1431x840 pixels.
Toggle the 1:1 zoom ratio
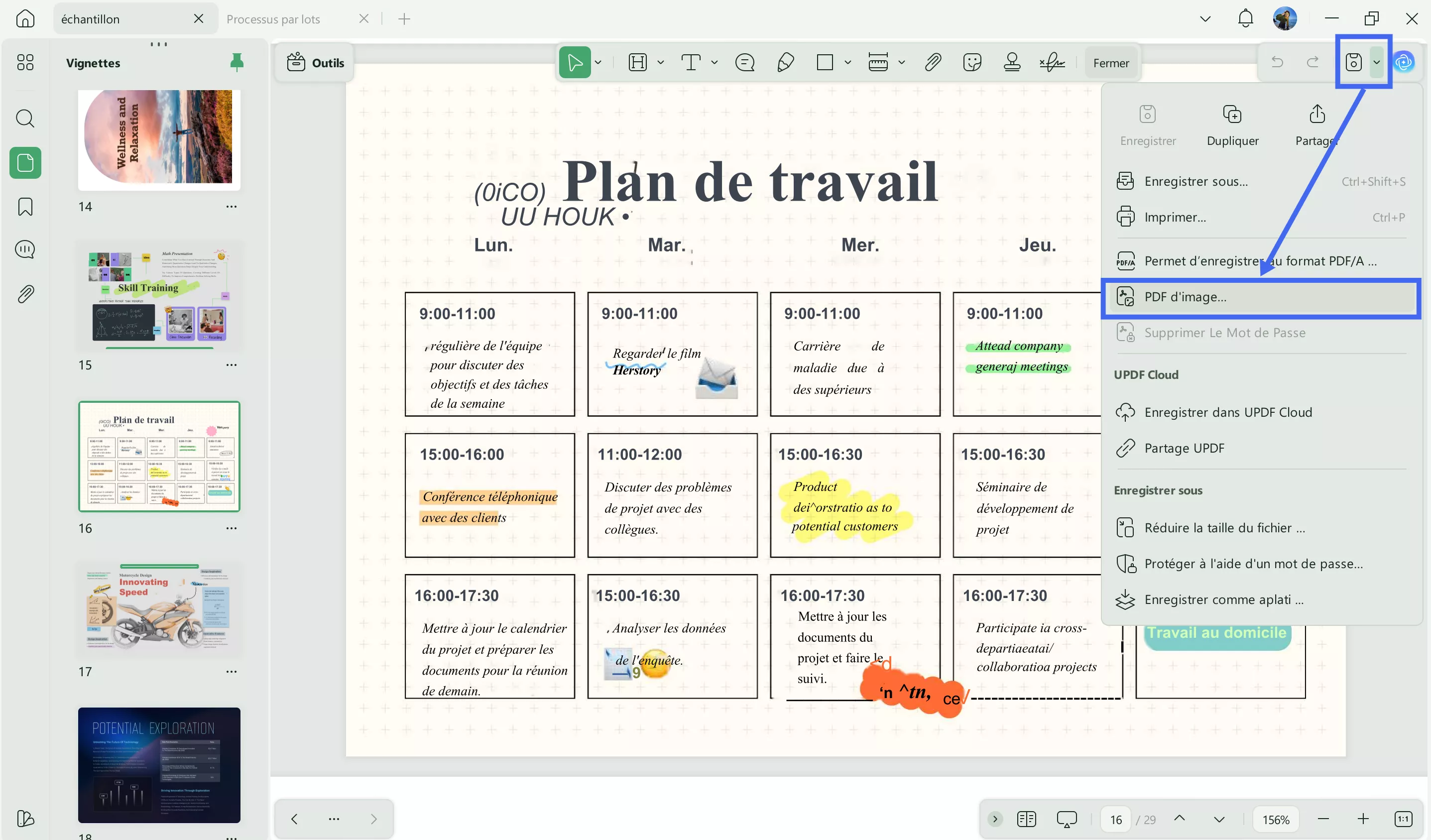1403,819
